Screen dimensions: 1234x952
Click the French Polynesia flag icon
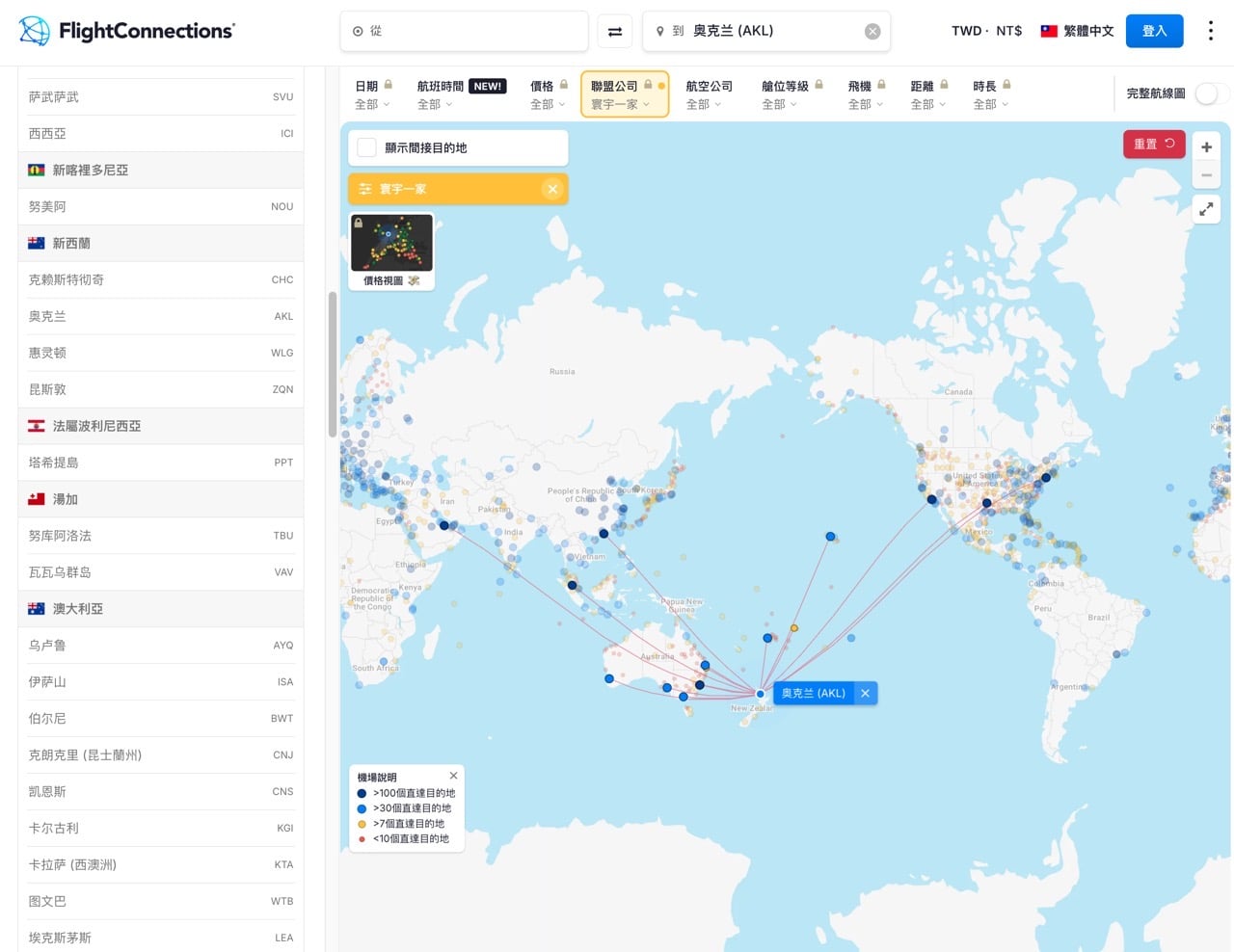[37, 426]
